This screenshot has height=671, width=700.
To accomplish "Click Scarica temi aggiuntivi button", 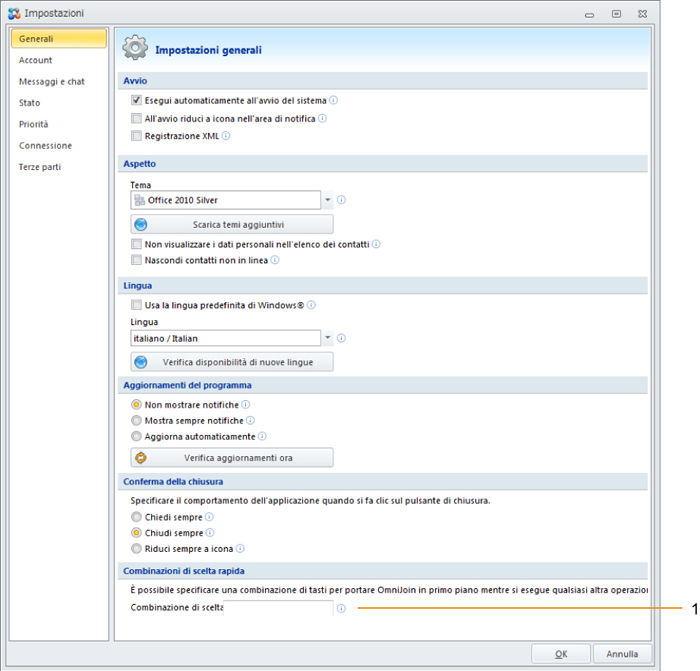I will 232,224.
